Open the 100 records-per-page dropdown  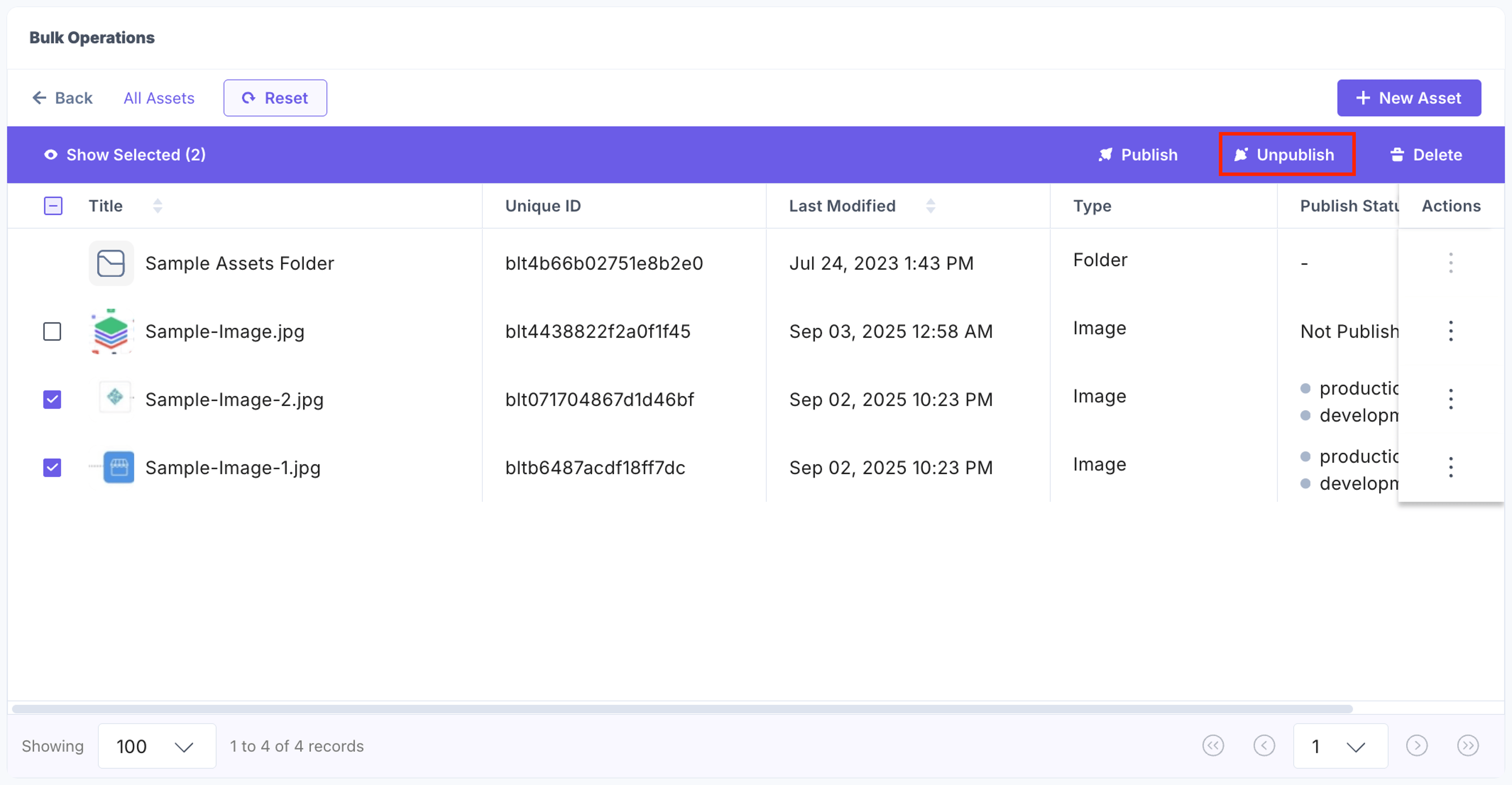[157, 746]
